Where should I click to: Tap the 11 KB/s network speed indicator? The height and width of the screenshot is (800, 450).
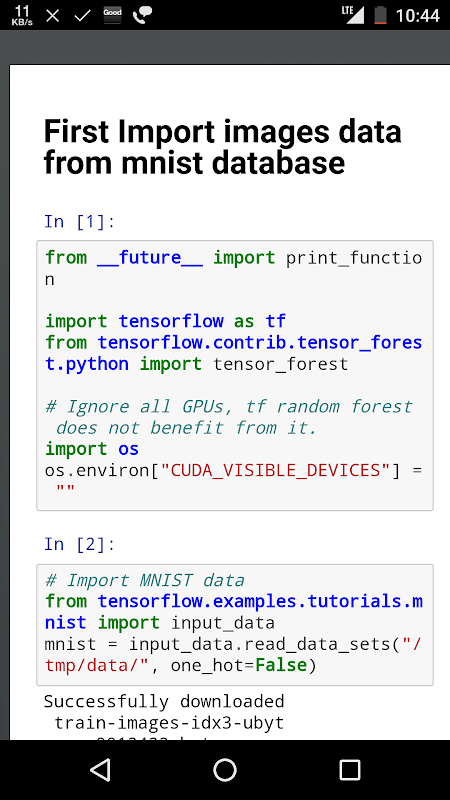(21, 15)
